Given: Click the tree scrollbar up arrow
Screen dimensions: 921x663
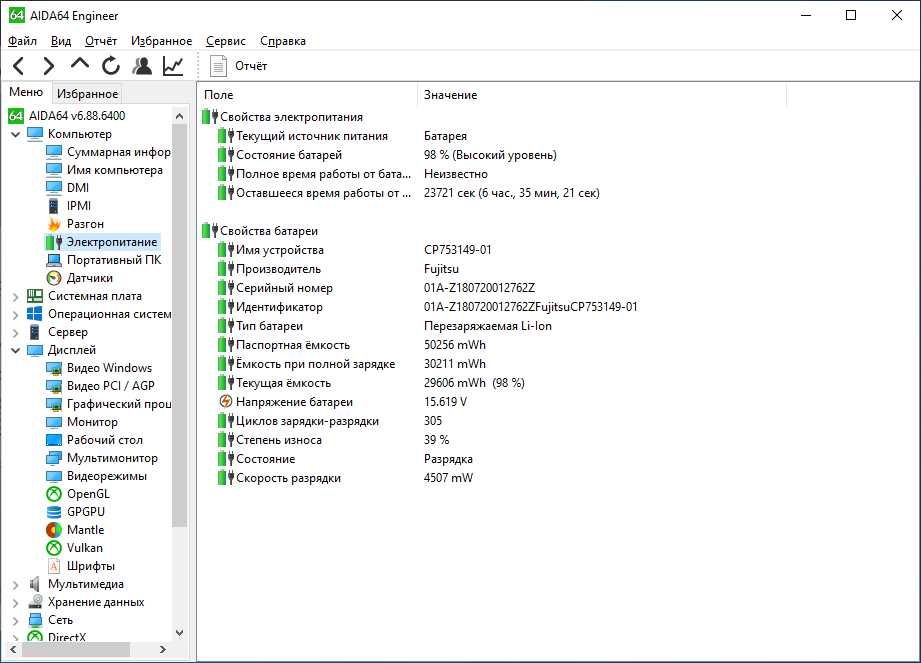Looking at the screenshot, I should pos(180,116).
